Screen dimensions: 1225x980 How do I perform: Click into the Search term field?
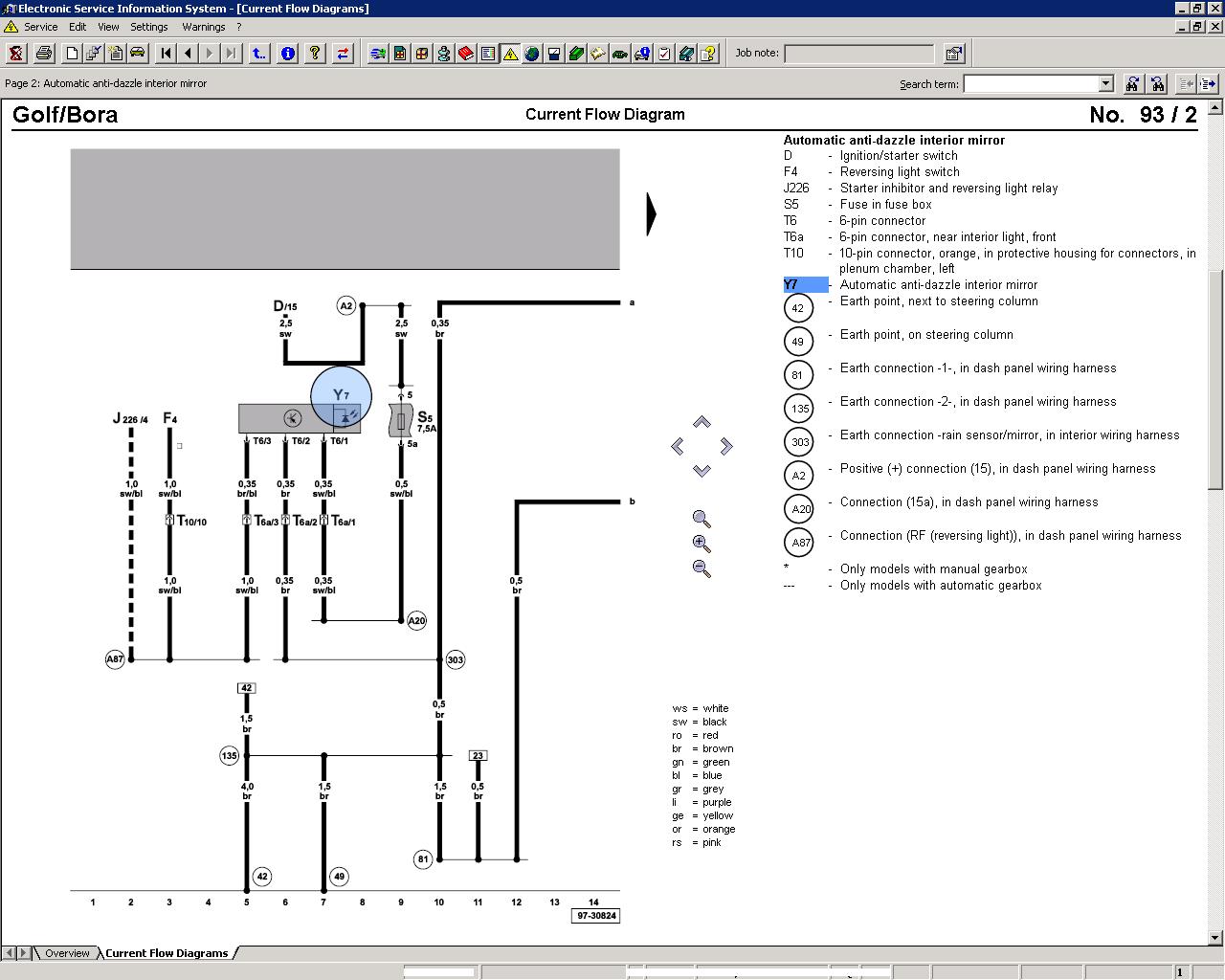coord(1030,84)
